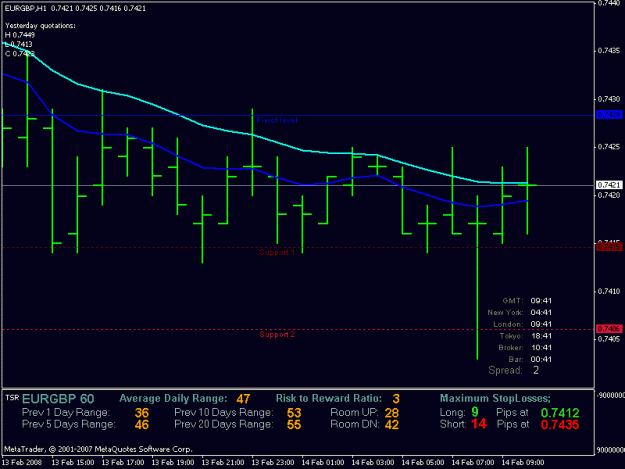Click the white 0.7421 current price tag

tap(609, 185)
